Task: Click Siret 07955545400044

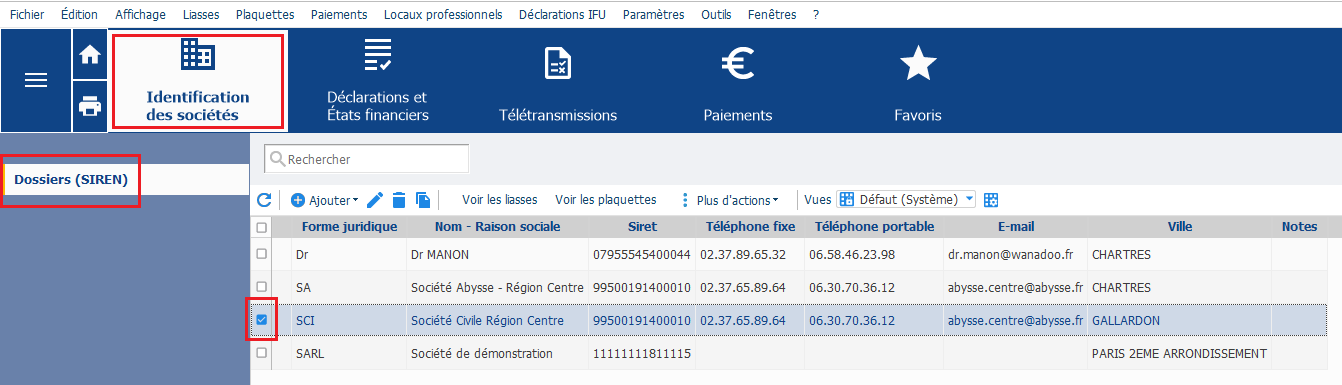Action: [x=642, y=254]
